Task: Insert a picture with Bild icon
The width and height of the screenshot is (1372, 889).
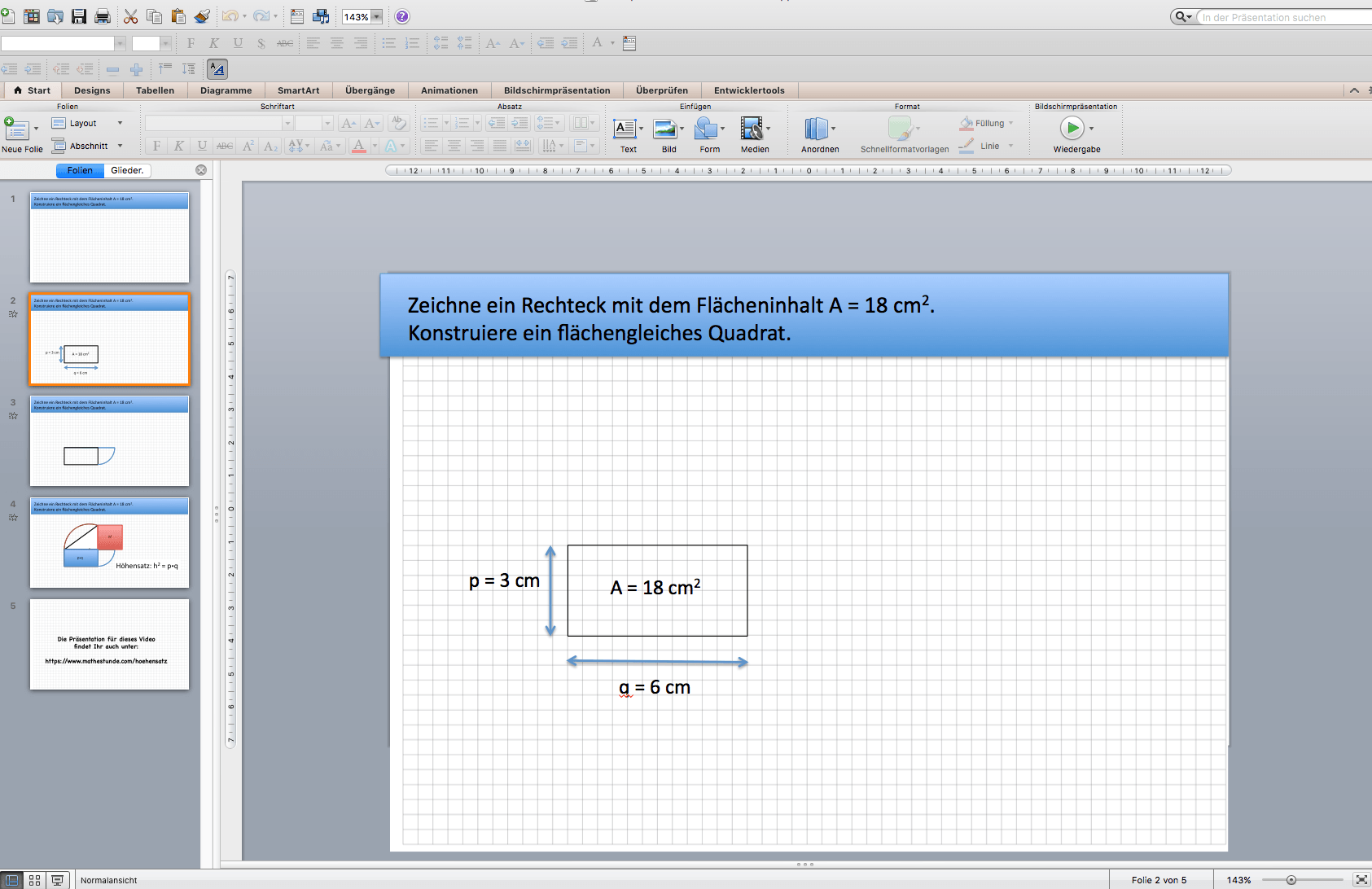Action: pyautogui.click(x=665, y=129)
